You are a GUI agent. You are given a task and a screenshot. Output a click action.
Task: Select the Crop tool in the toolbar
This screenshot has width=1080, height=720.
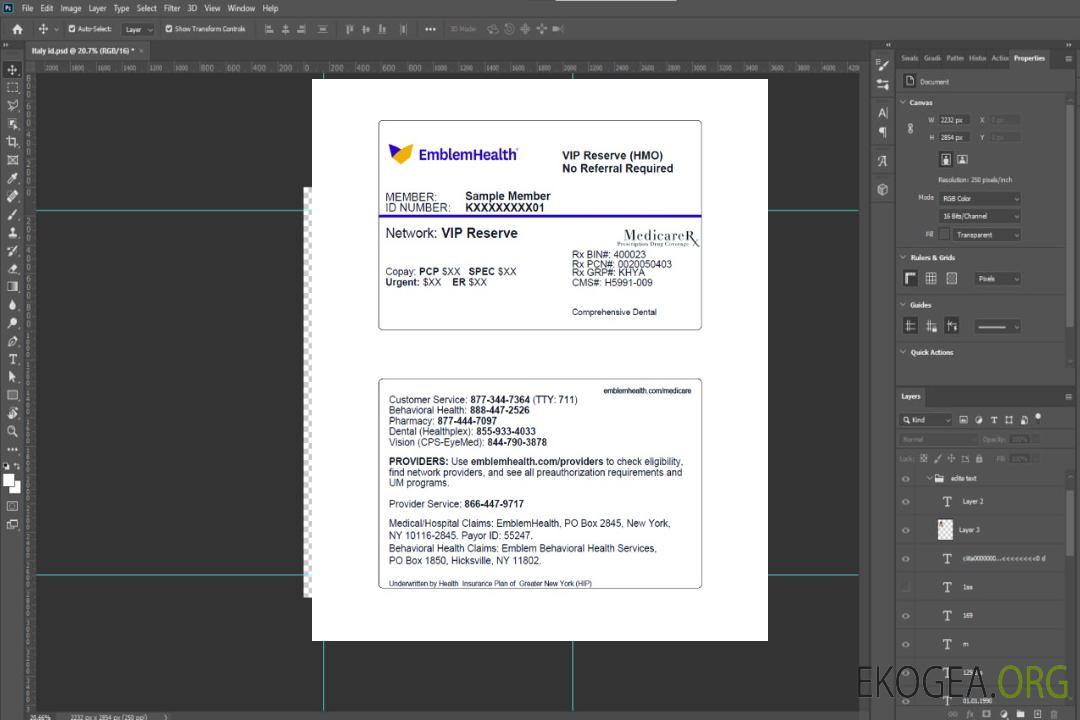[13, 142]
